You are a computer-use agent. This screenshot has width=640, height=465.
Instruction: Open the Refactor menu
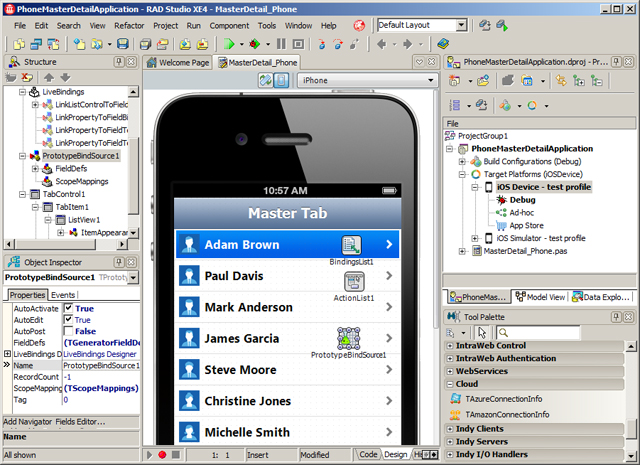coord(129,26)
